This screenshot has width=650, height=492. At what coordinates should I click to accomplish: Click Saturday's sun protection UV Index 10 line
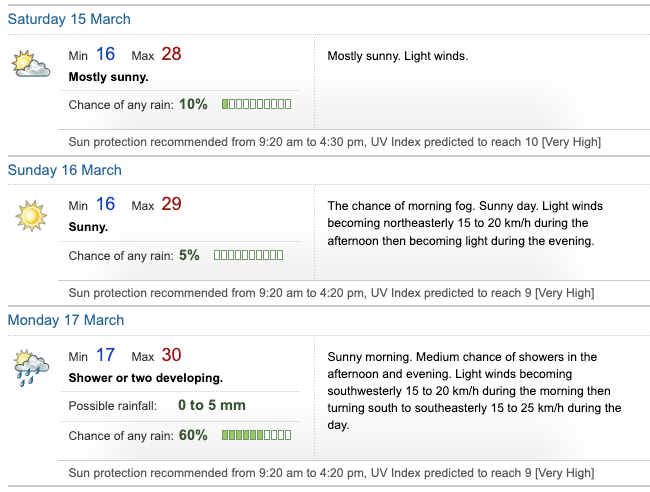[x=334, y=142]
